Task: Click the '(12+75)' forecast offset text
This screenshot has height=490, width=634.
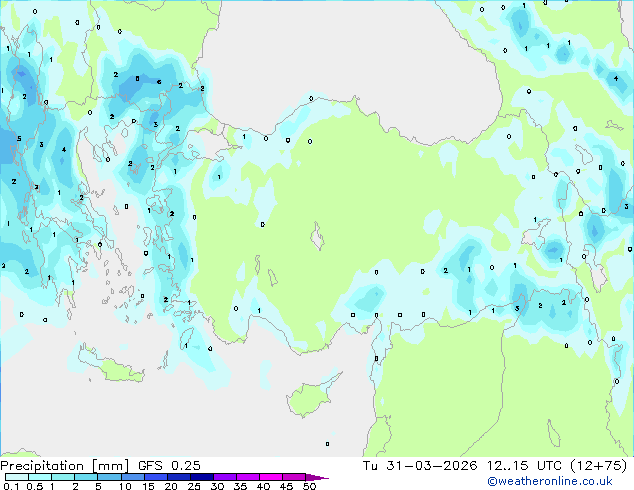Action: (598, 466)
